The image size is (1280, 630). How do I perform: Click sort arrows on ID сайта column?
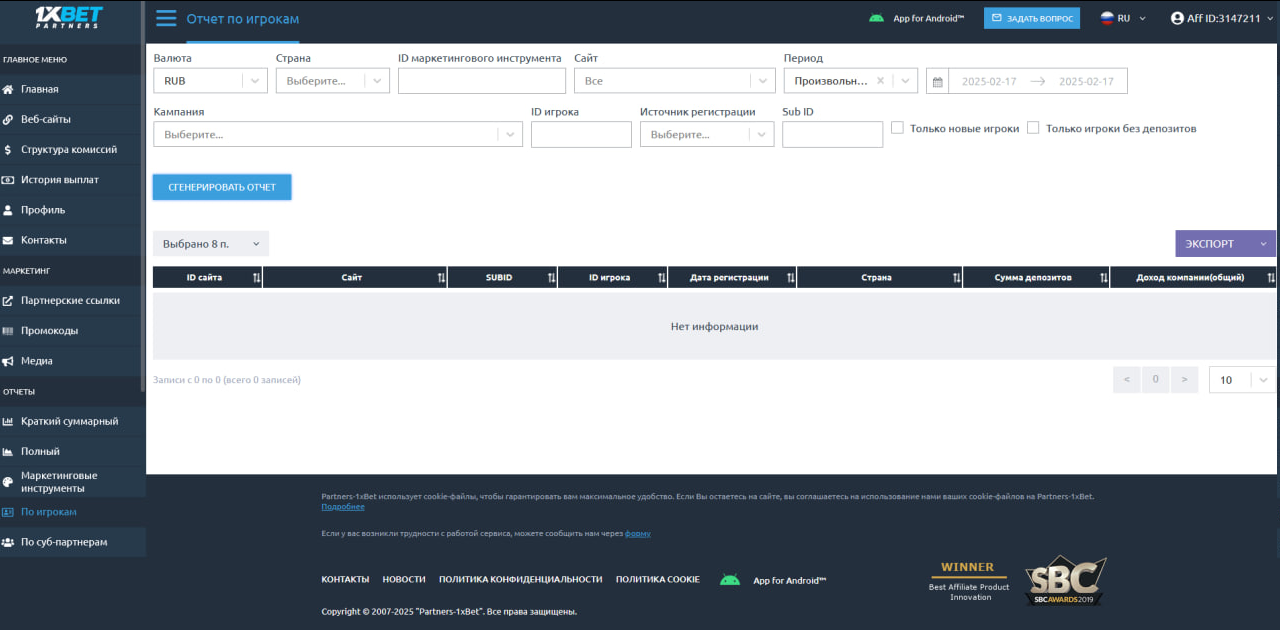(257, 278)
